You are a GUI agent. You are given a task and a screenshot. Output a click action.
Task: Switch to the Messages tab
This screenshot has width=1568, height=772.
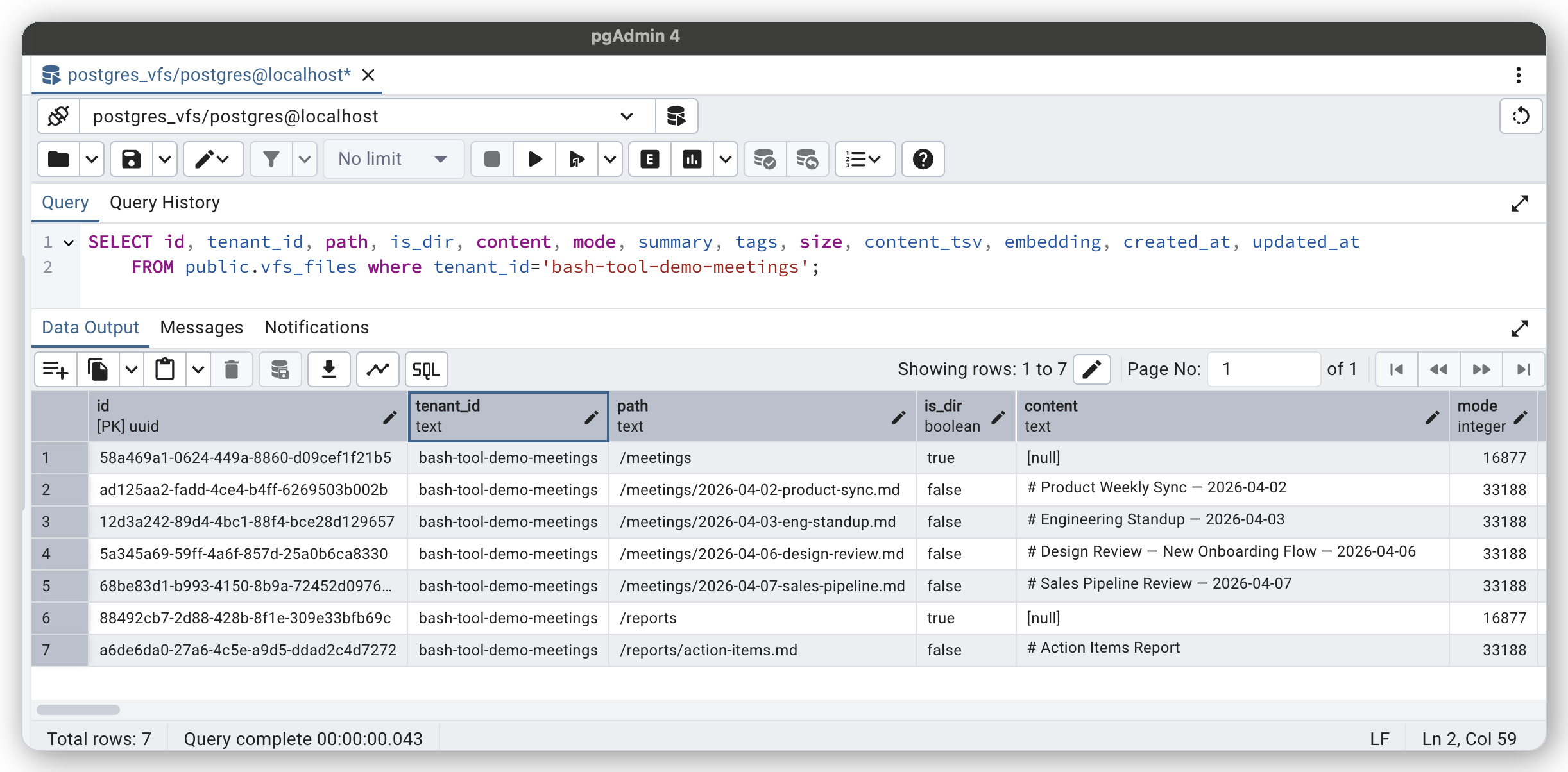pos(201,328)
